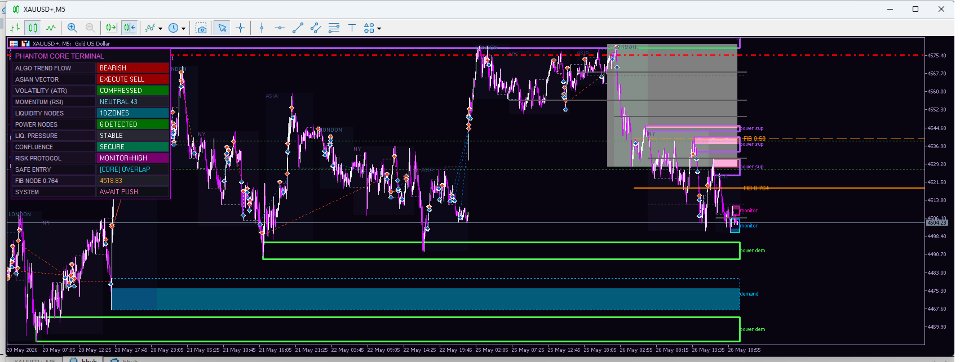Zoom in on the chart
The image size is (960, 362).
[x=72, y=28]
